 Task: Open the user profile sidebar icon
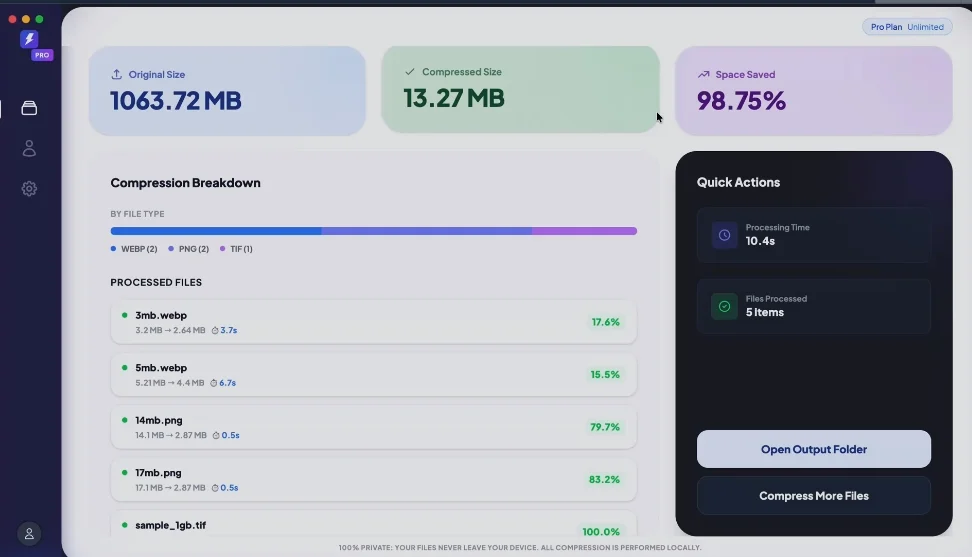tap(29, 148)
